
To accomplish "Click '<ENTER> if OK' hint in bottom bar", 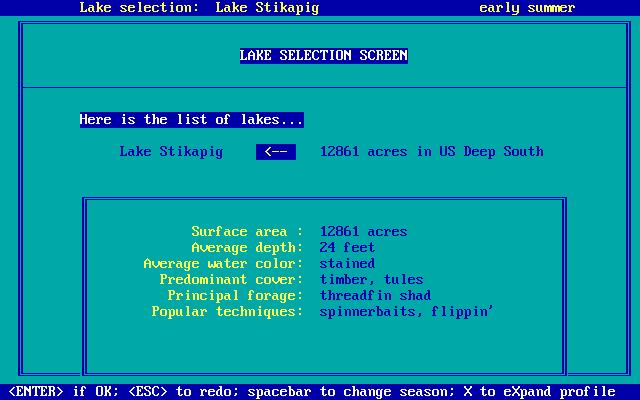I will pos(63,392).
